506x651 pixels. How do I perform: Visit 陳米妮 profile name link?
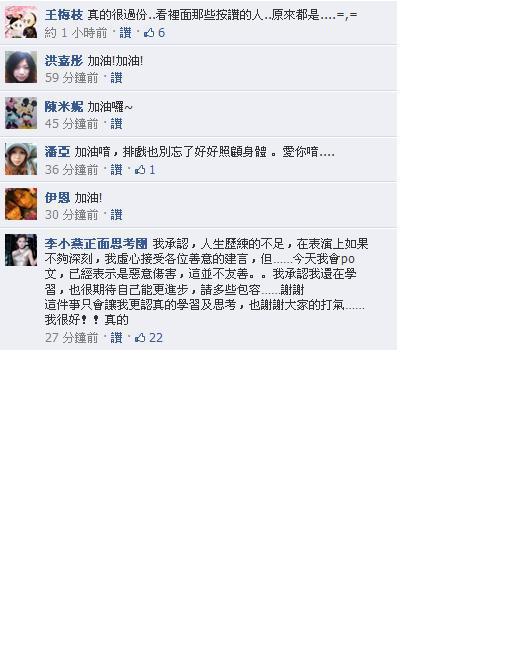64,107
